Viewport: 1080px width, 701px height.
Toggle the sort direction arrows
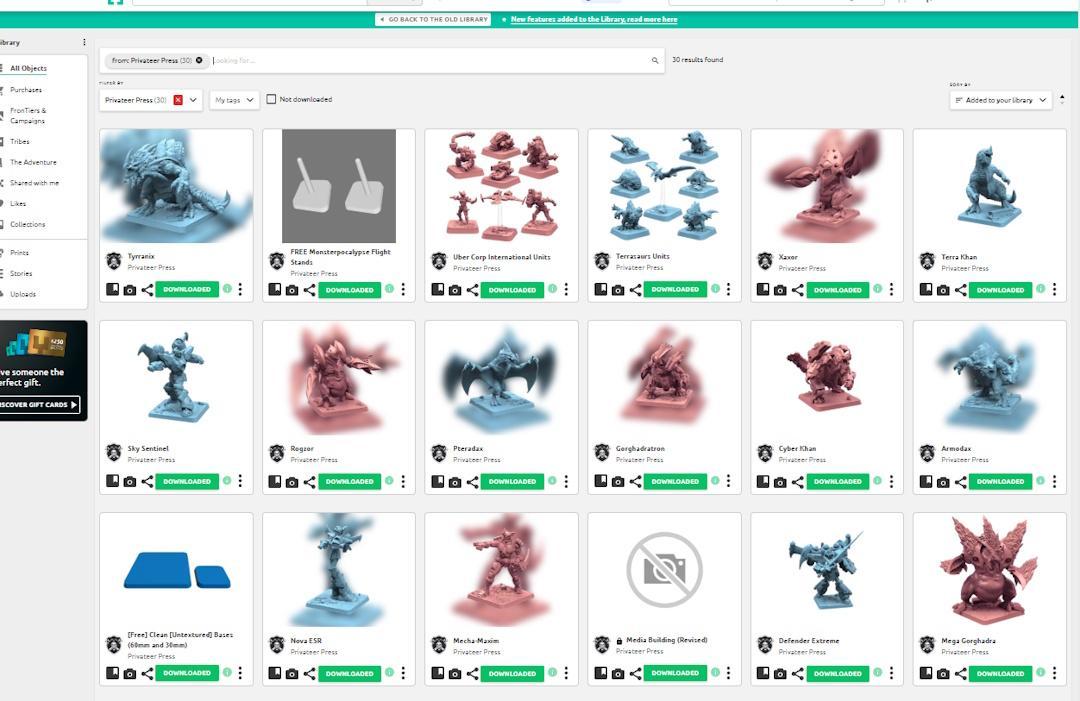coord(1062,100)
